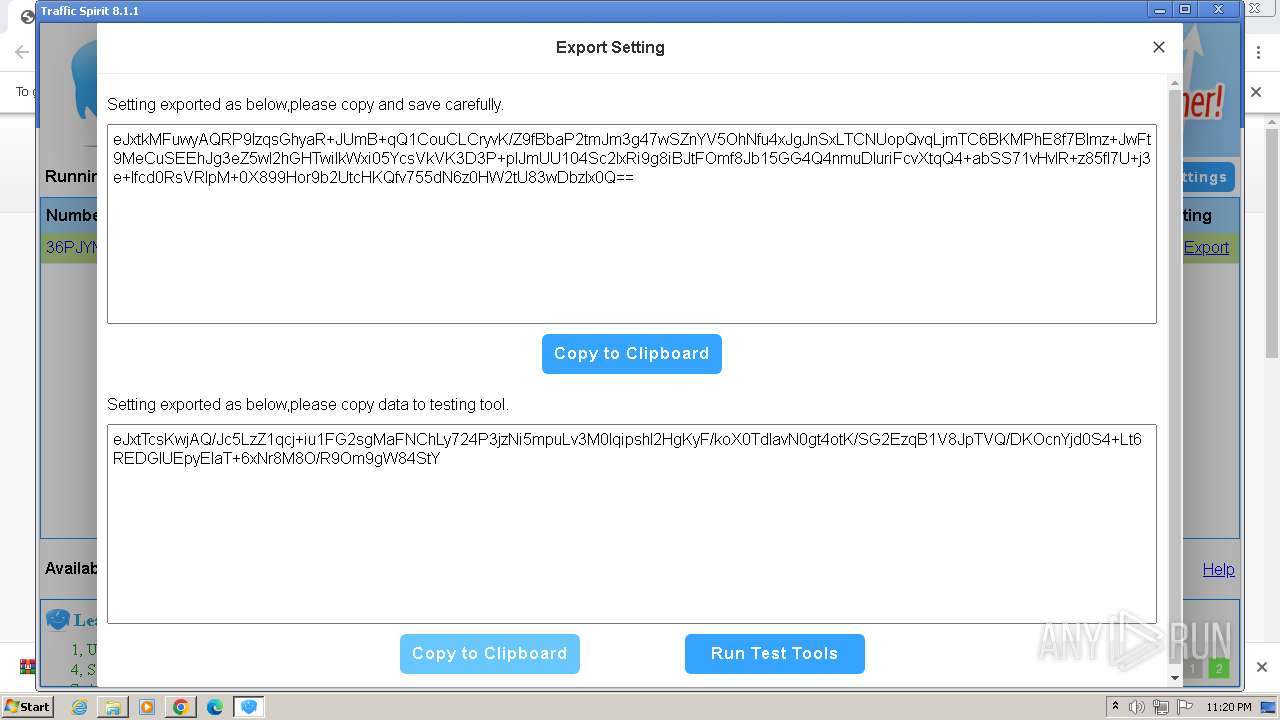The width and height of the screenshot is (1280, 720).
Task: Open browser three-dot menu
Action: [x=1259, y=52]
